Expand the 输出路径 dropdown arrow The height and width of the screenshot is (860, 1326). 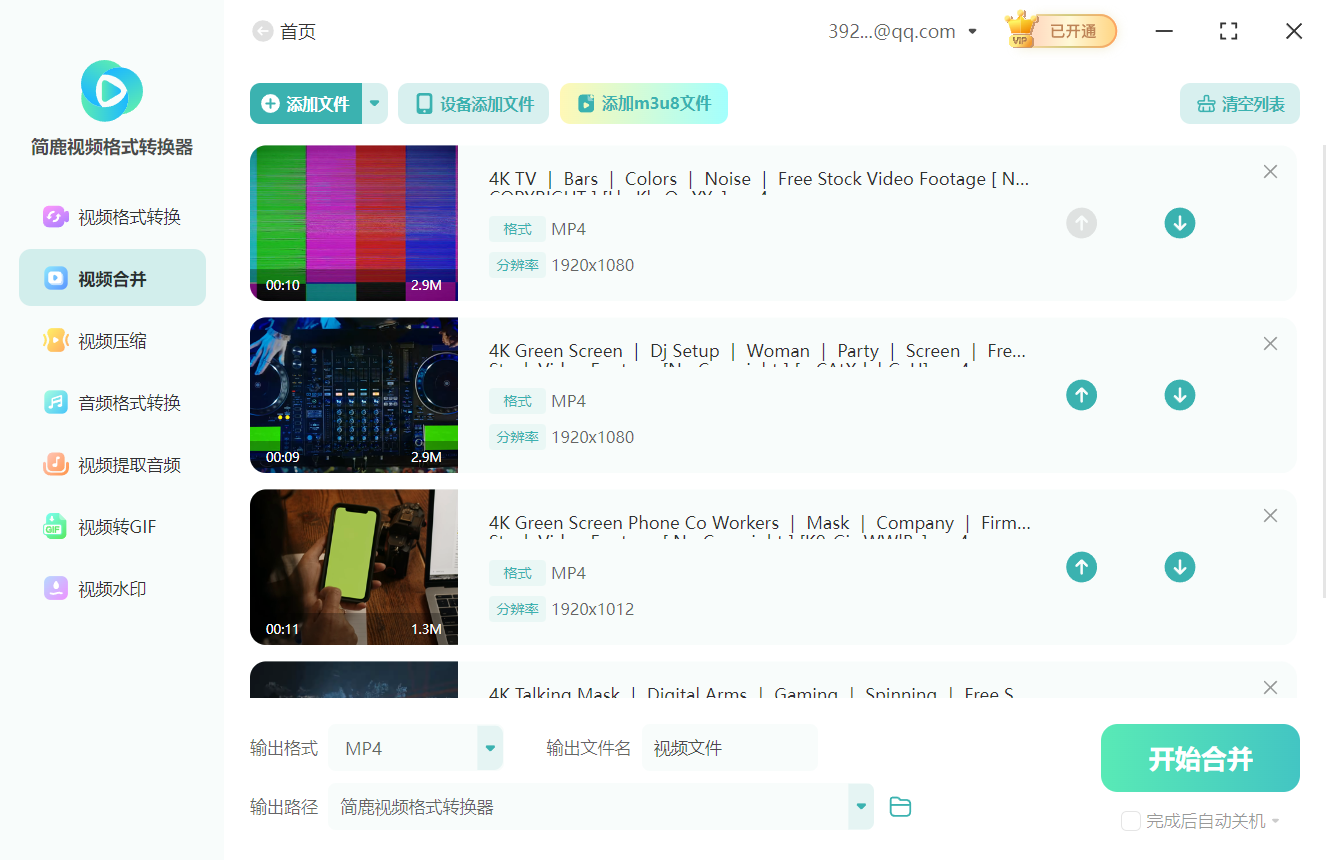coord(861,807)
